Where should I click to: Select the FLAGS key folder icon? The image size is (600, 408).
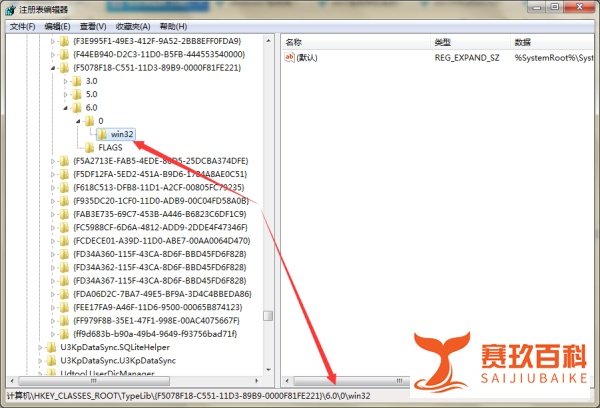click(x=89, y=147)
